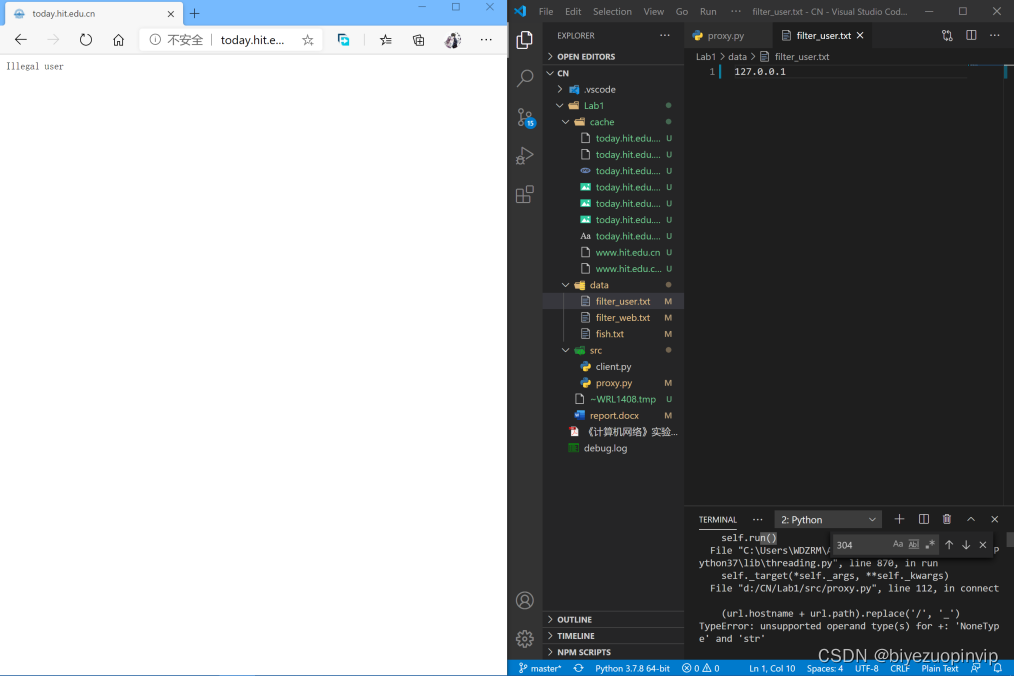The width and height of the screenshot is (1014, 676).
Task: Open a new browser tab
Action: [x=195, y=14]
